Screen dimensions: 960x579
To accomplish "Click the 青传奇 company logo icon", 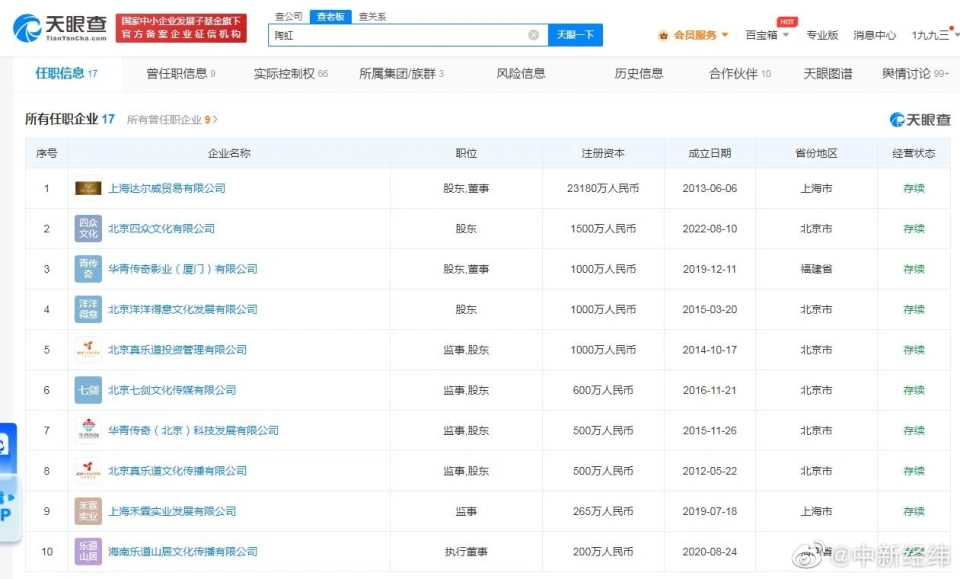I will click(x=88, y=269).
